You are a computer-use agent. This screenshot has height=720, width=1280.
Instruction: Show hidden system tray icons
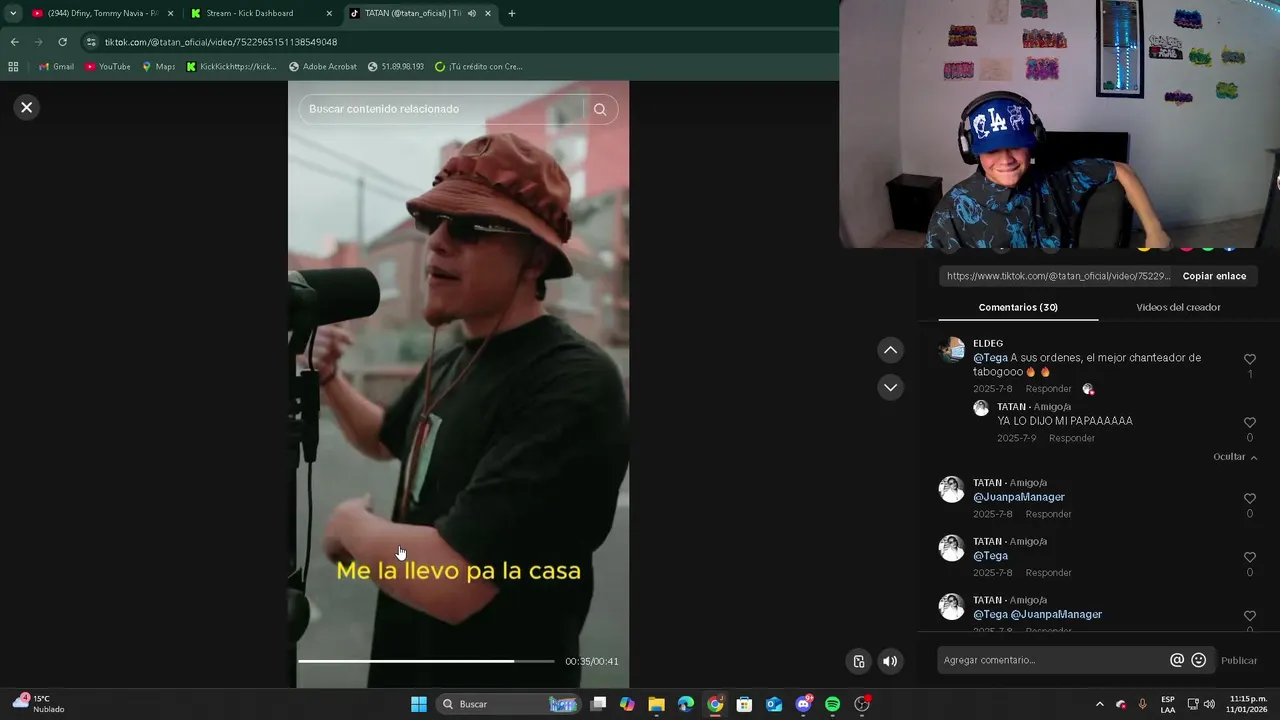pos(1099,704)
